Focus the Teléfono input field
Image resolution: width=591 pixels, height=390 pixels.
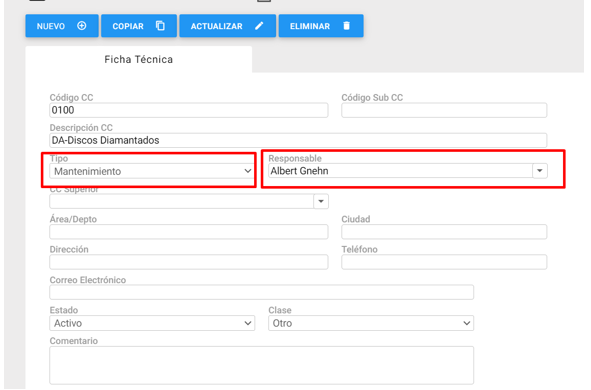coord(444,262)
